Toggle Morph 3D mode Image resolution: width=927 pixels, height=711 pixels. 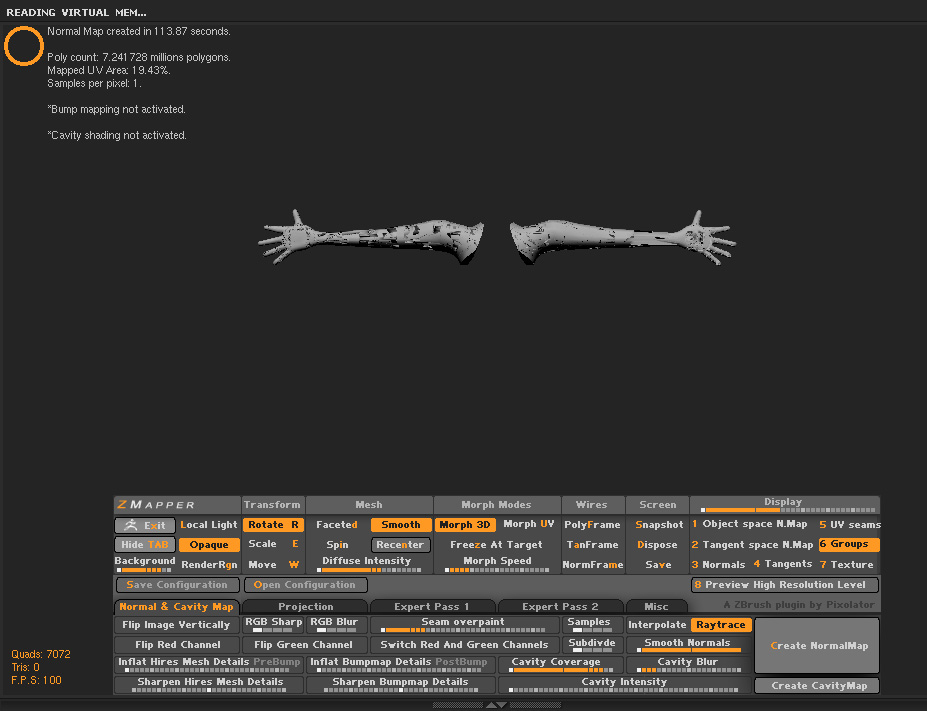click(x=465, y=524)
